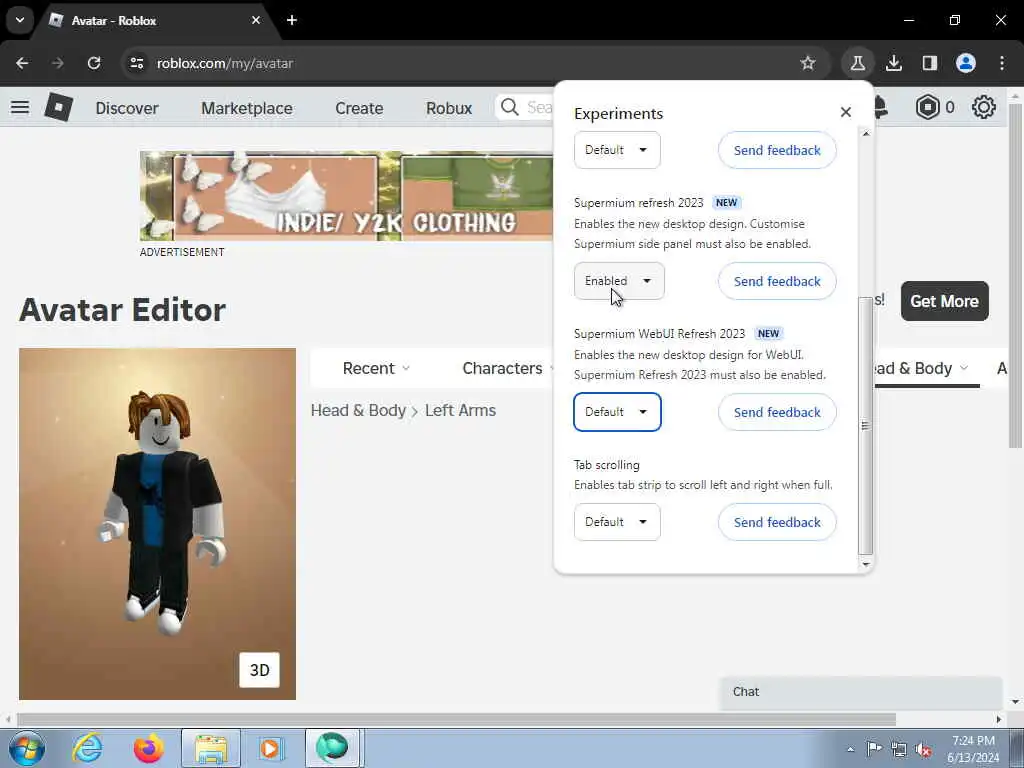Image resolution: width=1024 pixels, height=768 pixels.
Task: Show hidden system tray icons
Action: click(x=850, y=749)
